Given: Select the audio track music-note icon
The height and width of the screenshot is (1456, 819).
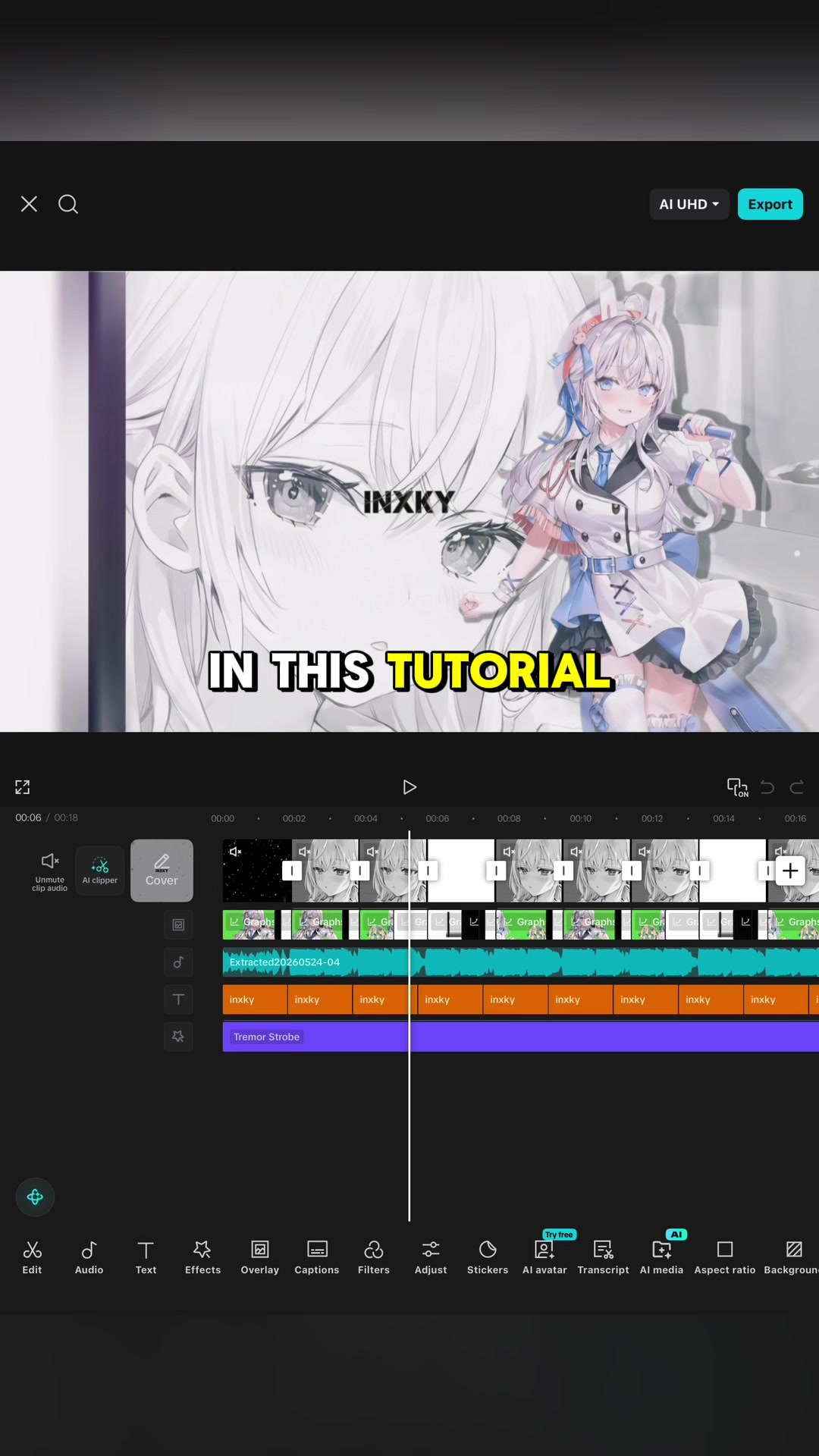Looking at the screenshot, I should (x=178, y=962).
